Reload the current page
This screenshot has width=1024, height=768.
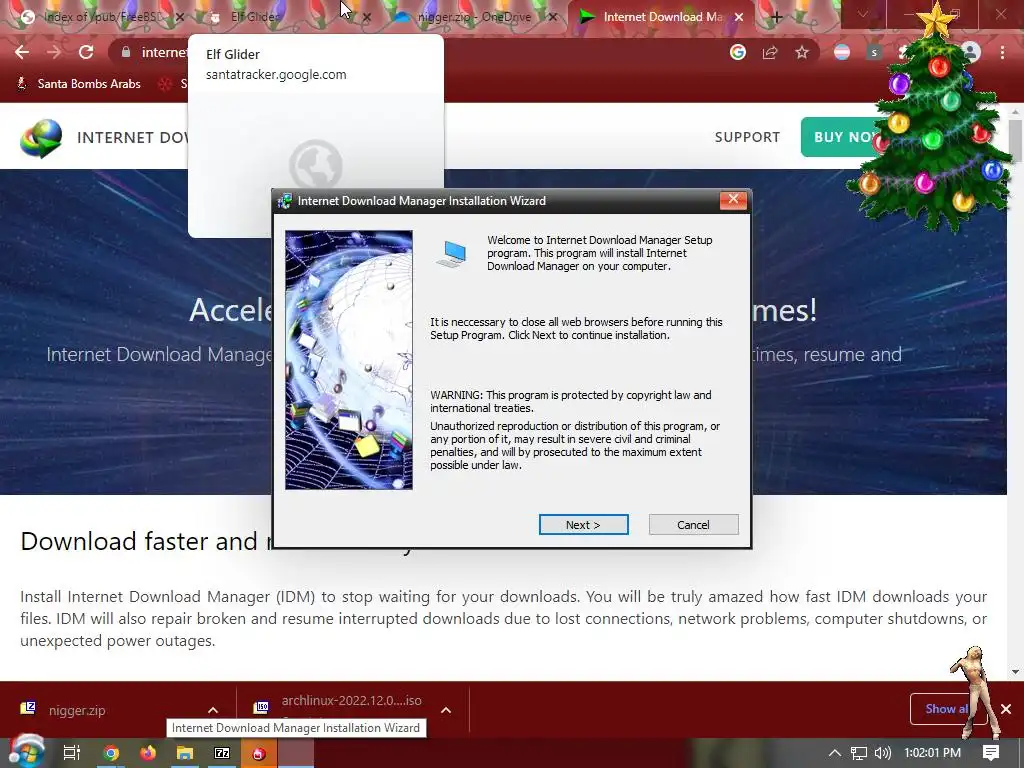pos(86,52)
